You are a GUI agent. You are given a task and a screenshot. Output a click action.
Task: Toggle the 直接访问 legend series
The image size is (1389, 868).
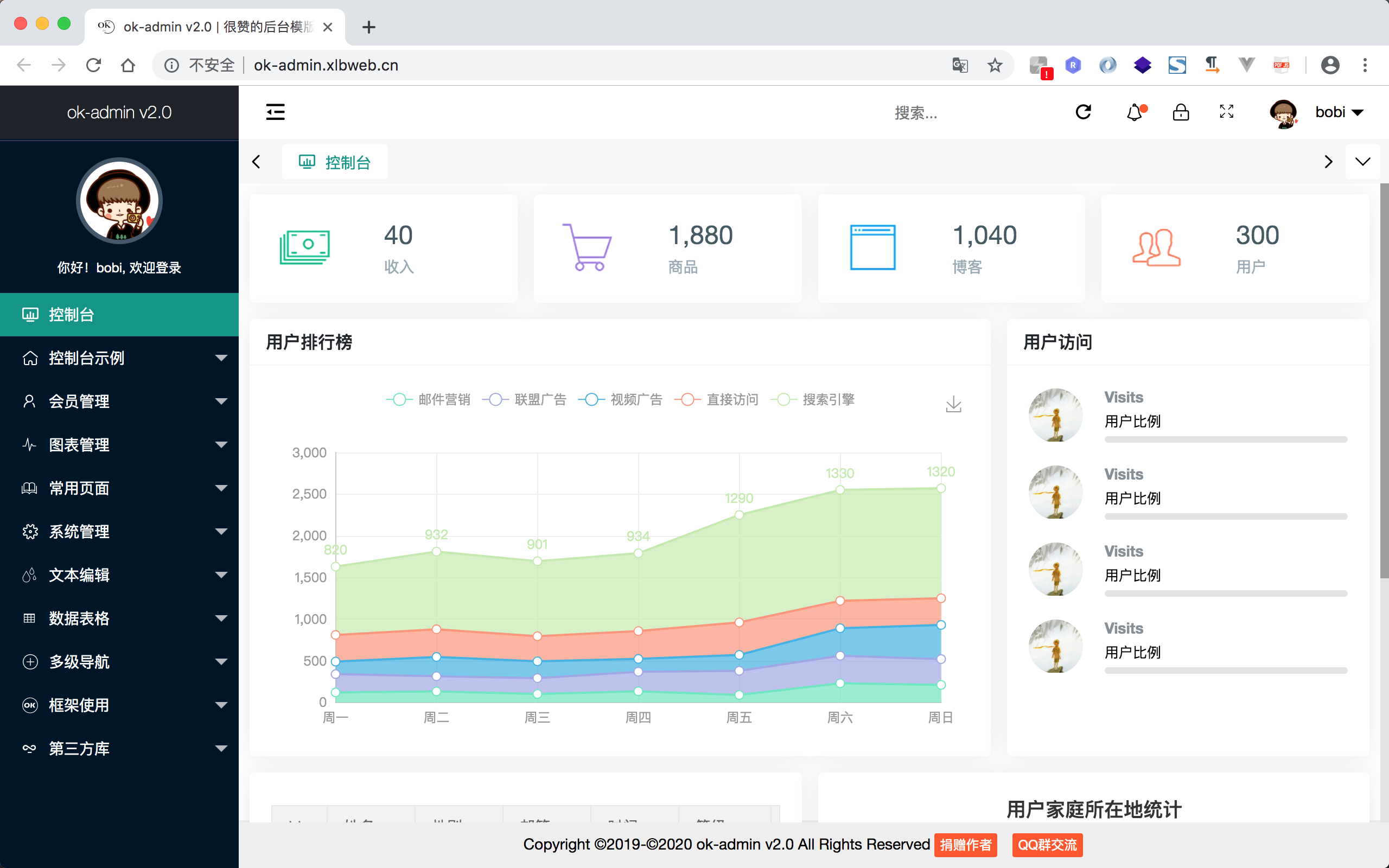[716, 400]
